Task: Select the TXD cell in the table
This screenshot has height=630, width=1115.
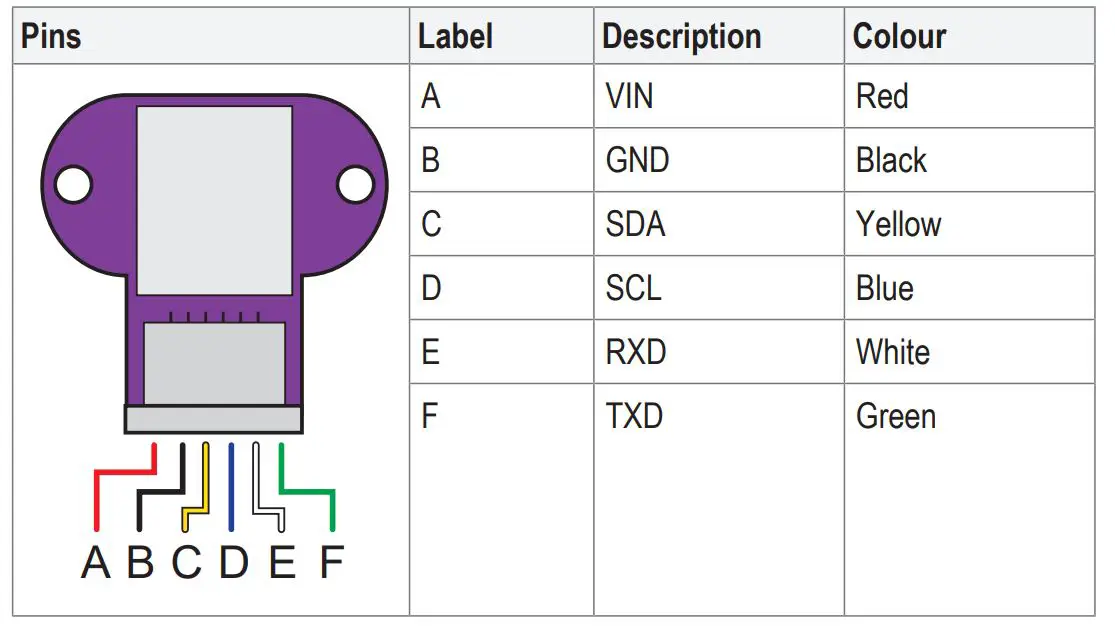Action: pos(634,416)
